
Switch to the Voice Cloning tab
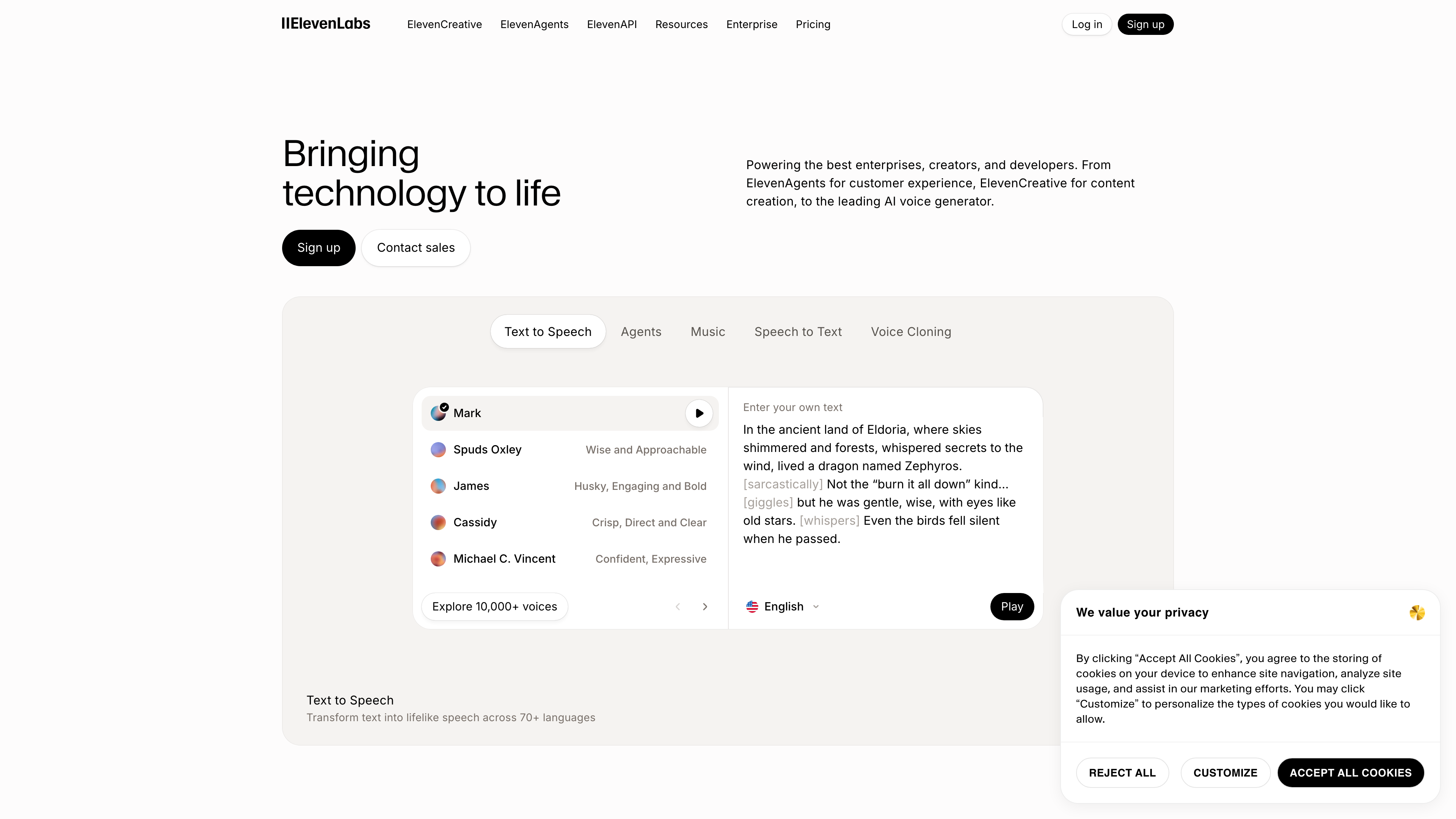tap(910, 331)
